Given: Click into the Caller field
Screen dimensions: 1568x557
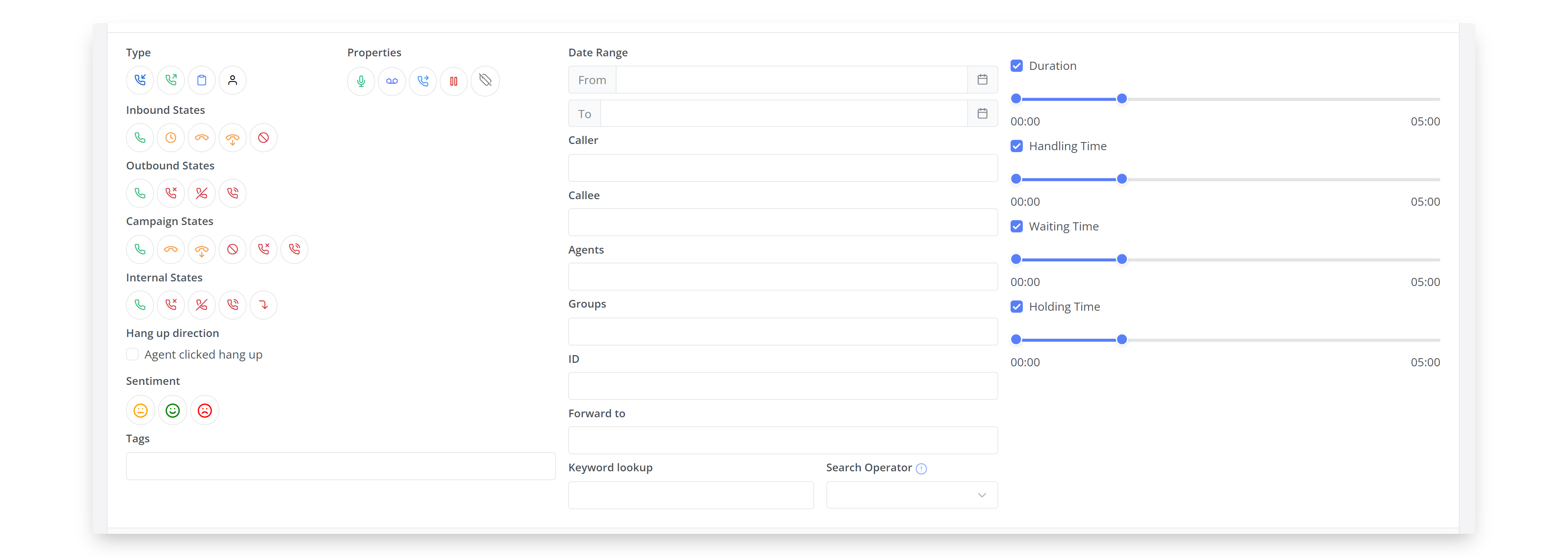Looking at the screenshot, I should 783,168.
